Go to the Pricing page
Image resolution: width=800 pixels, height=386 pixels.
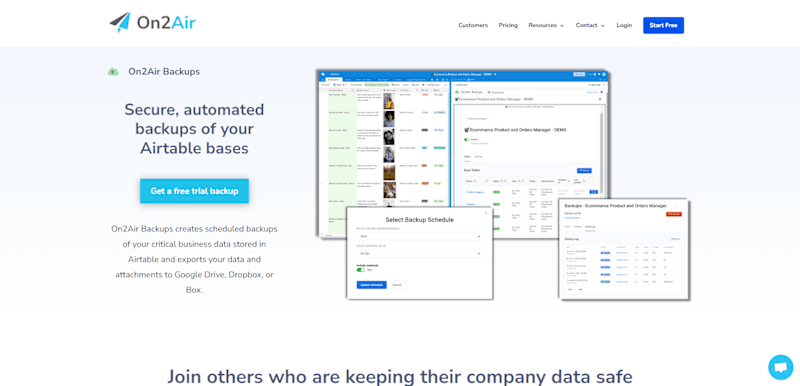(508, 25)
